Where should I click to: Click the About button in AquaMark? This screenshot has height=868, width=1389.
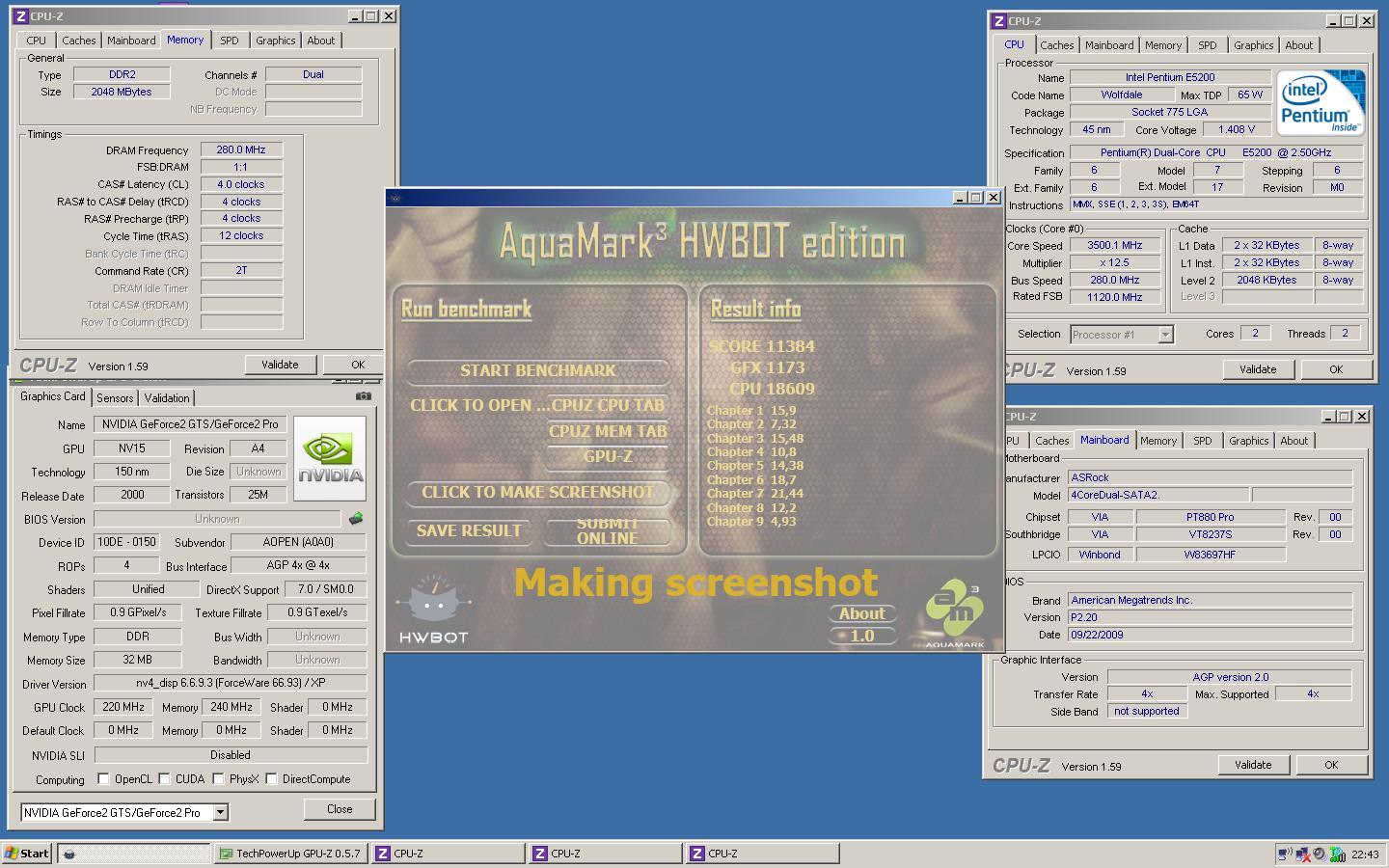(861, 613)
